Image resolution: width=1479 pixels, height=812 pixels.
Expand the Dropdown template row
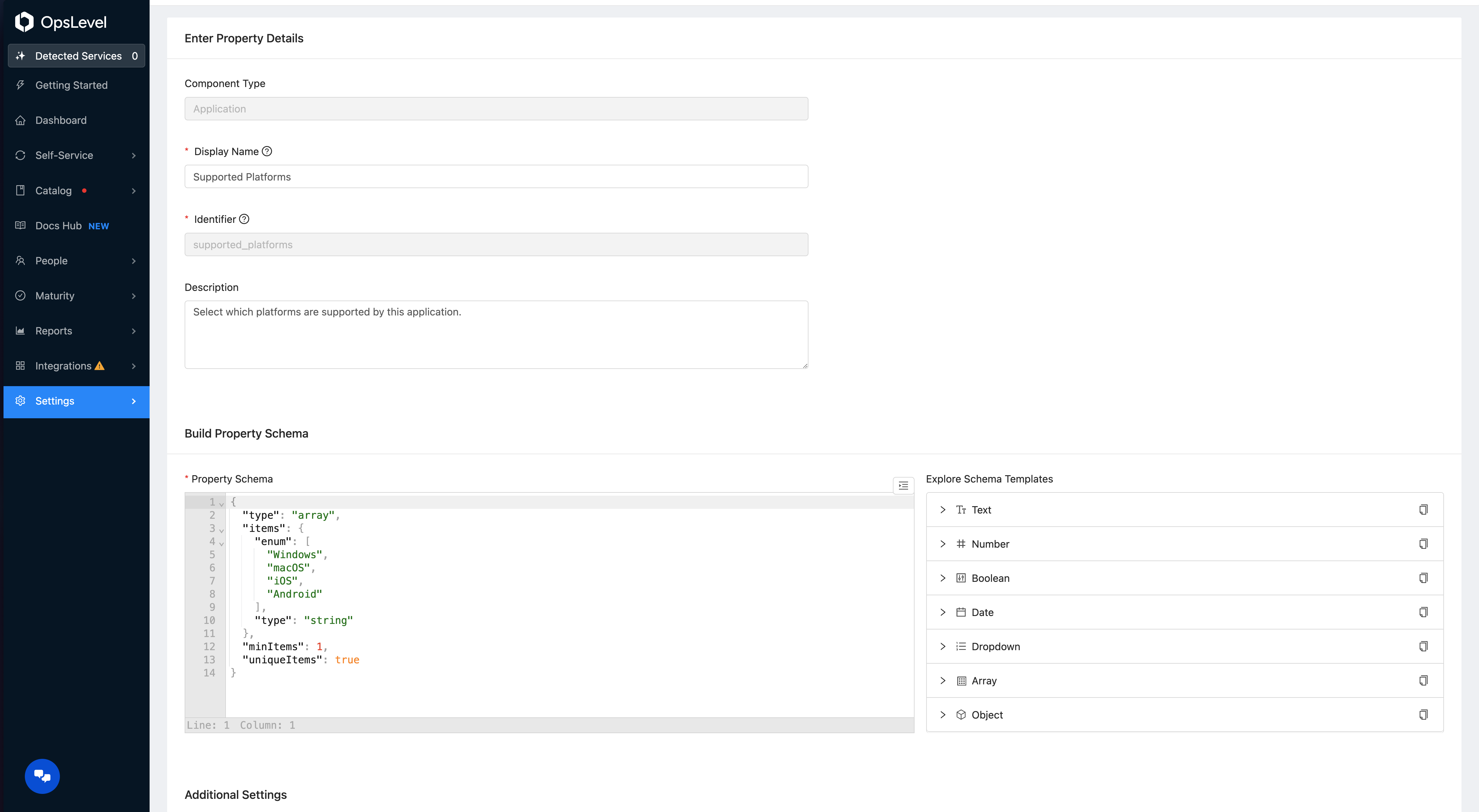pos(943,646)
